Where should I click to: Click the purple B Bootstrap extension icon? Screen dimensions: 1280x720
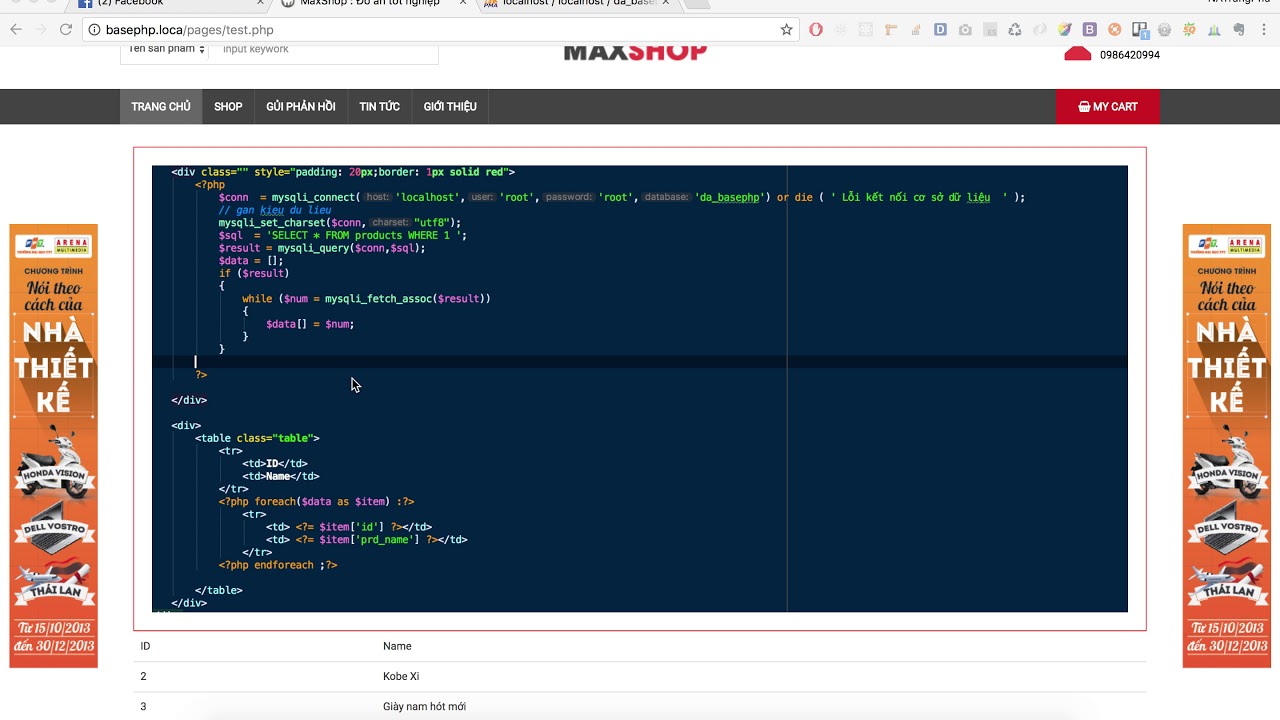(x=1090, y=30)
